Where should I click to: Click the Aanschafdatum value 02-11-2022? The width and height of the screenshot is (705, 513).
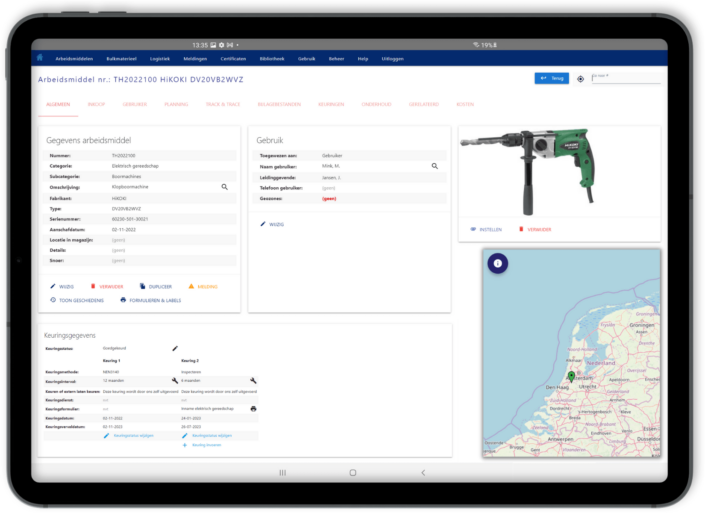(x=124, y=230)
